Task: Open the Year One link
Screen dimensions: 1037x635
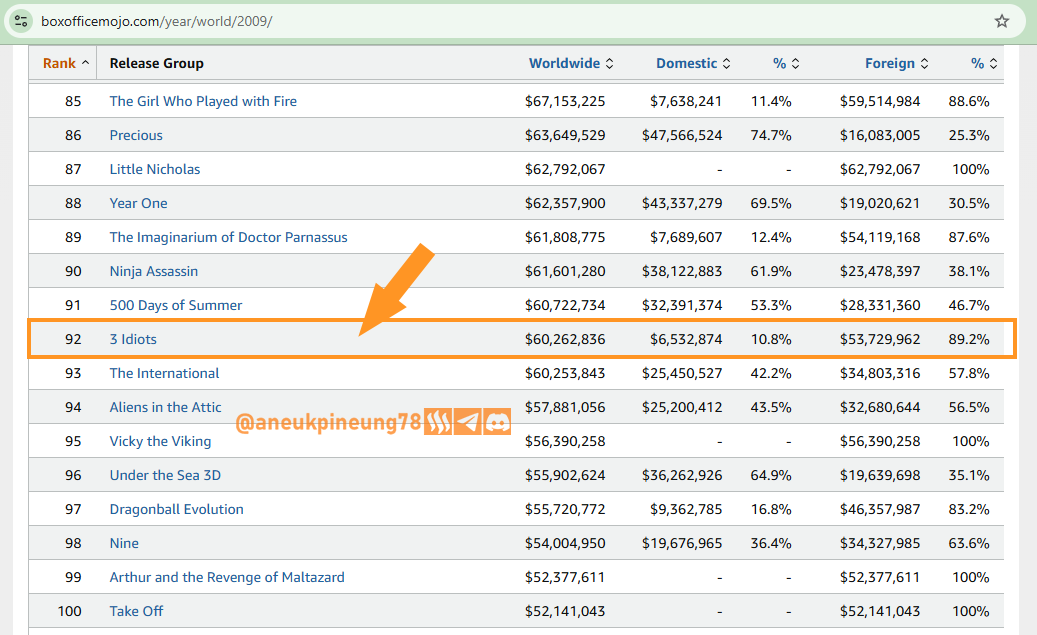Action: point(138,203)
